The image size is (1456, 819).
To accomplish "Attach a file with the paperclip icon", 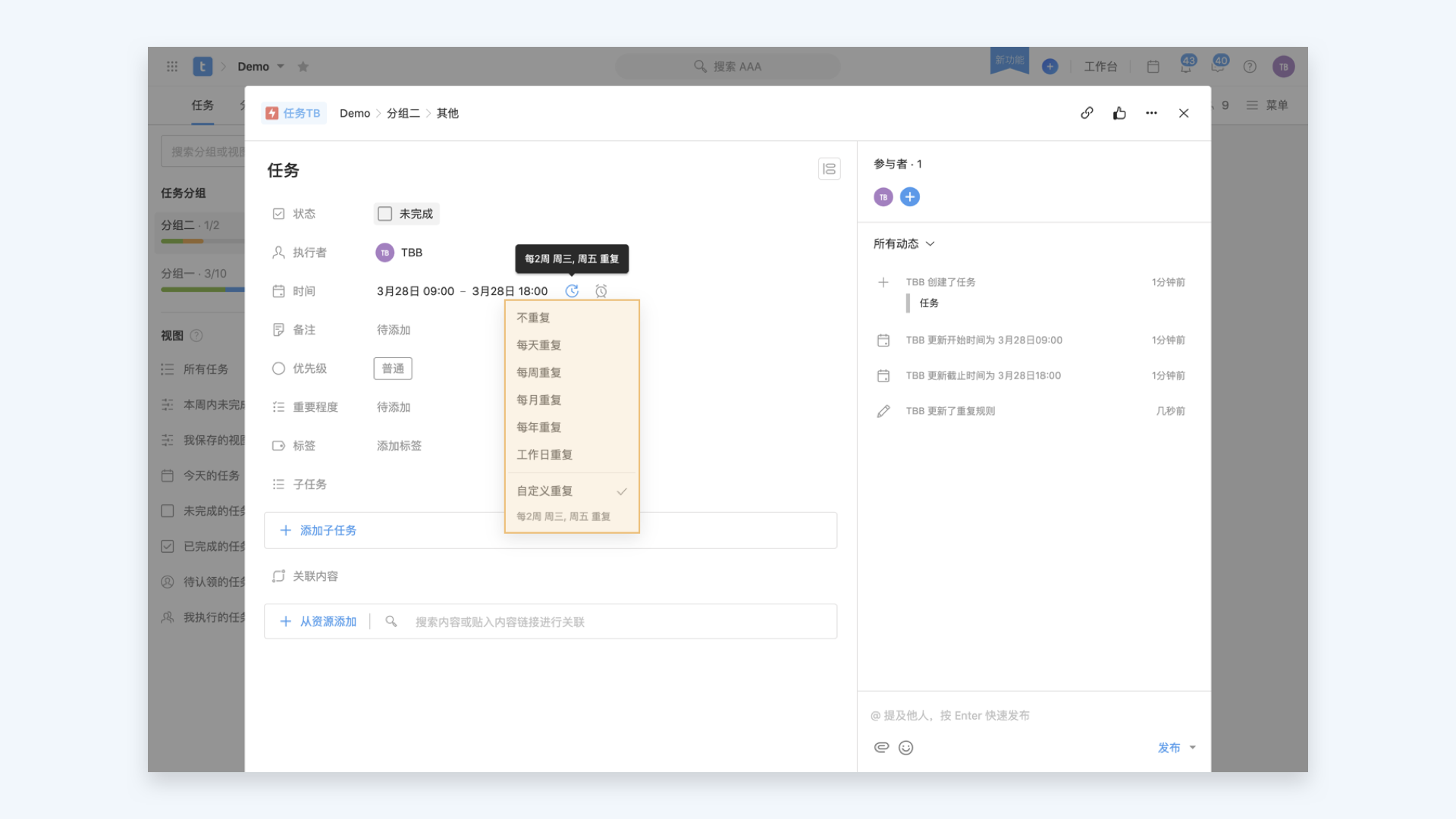I will pos(881,748).
